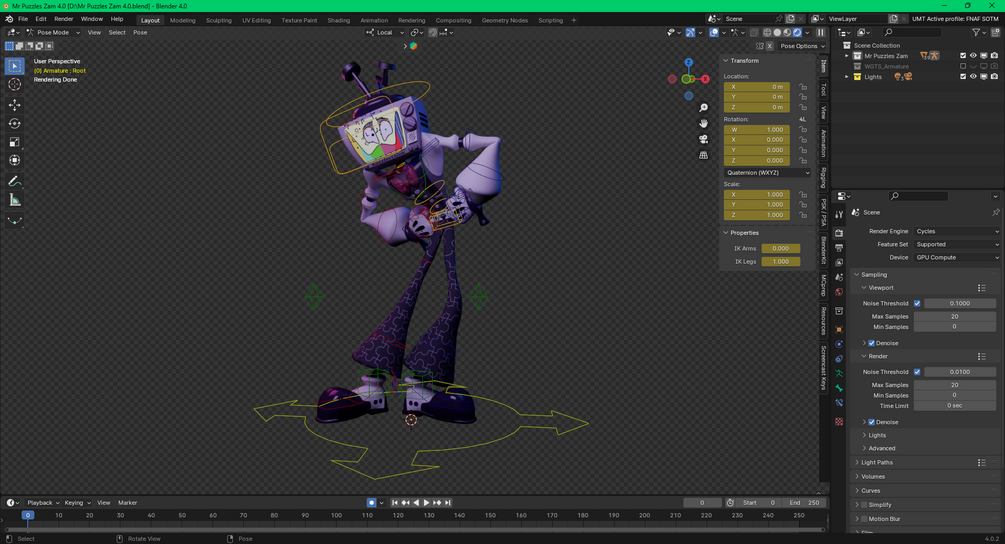The image size is (1005, 544).
Task: Open the Texture properties checker icon
Action: (839, 422)
